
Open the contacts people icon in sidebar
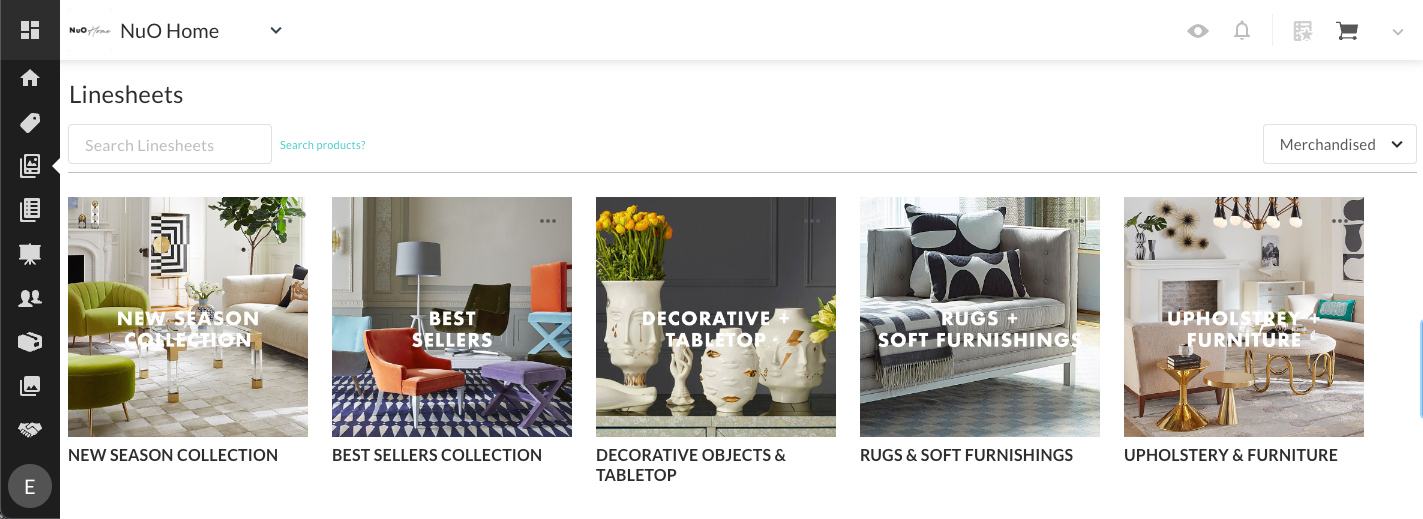(x=30, y=297)
